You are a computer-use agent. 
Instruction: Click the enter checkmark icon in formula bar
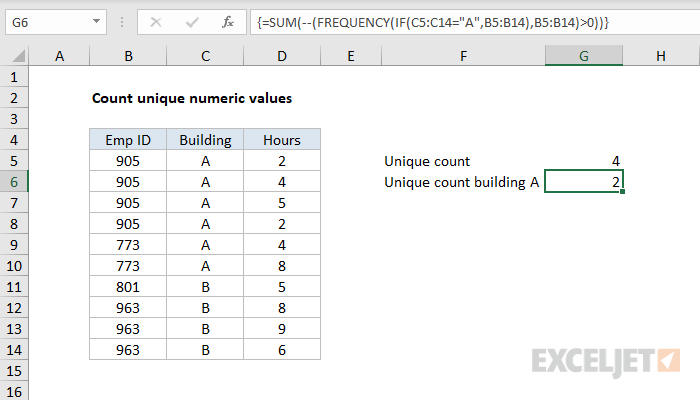click(190, 21)
